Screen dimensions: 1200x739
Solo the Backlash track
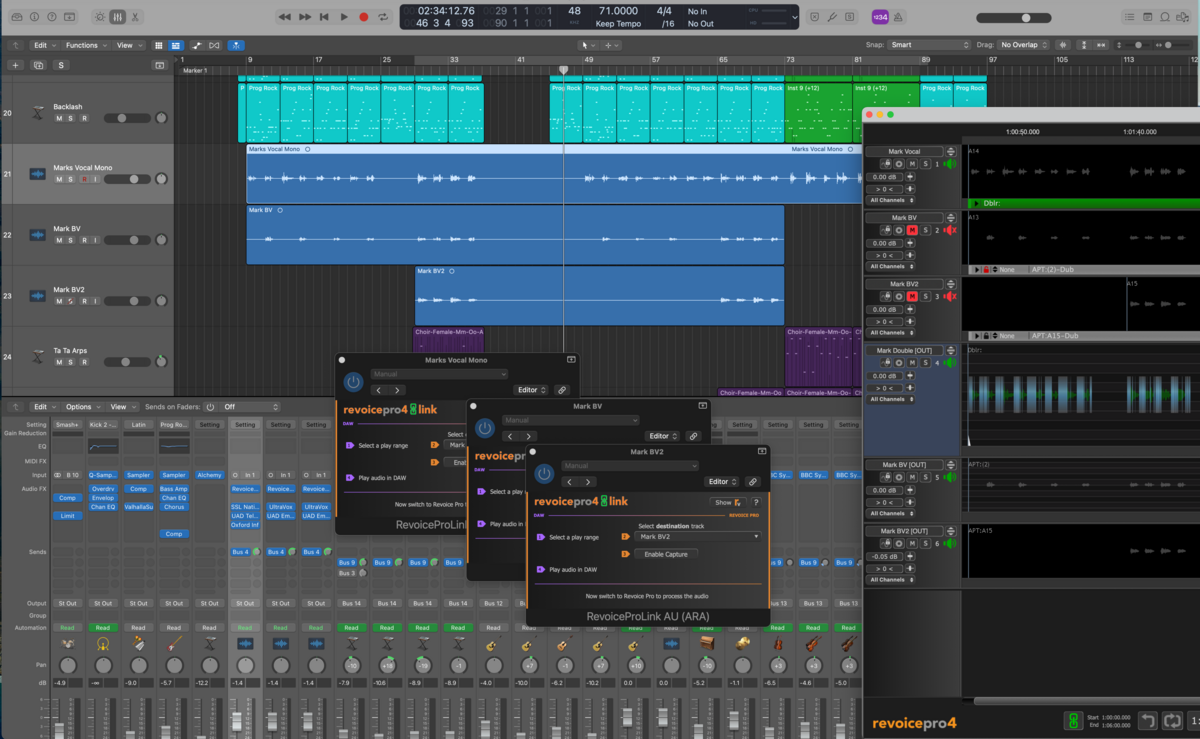click(71, 119)
